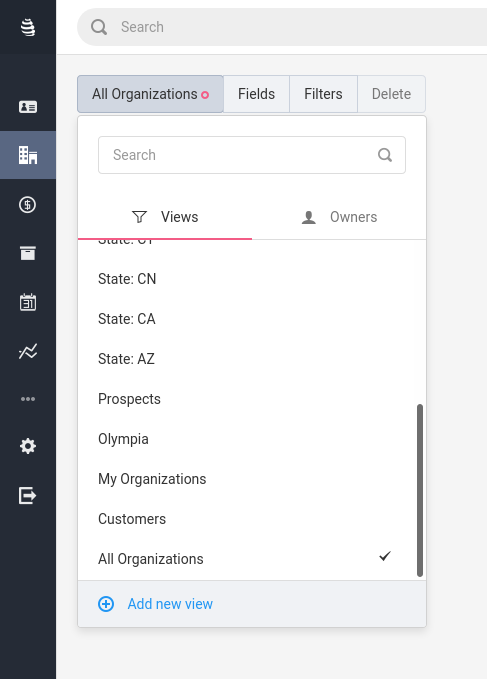
Task: Open the Filters panel
Action: [323, 94]
